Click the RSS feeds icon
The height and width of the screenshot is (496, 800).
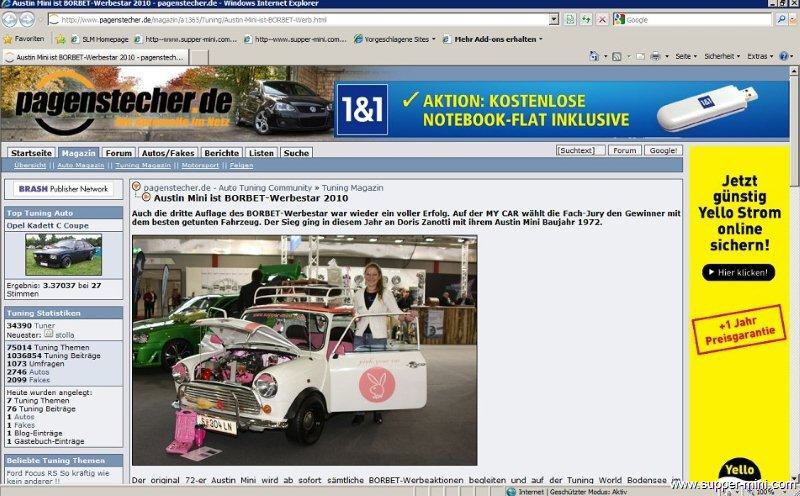[x=617, y=56]
